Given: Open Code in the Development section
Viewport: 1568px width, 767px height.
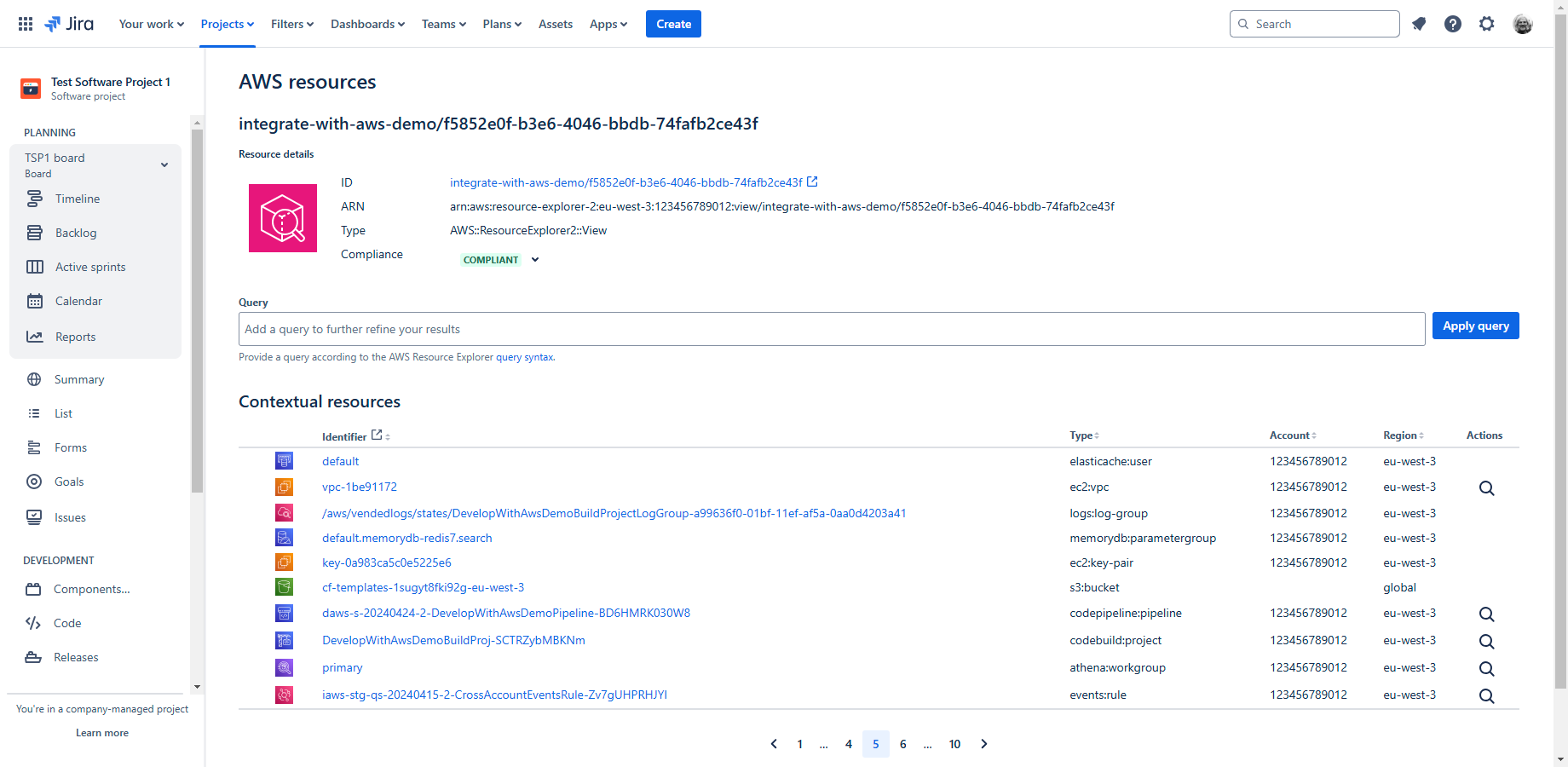Looking at the screenshot, I should (67, 623).
